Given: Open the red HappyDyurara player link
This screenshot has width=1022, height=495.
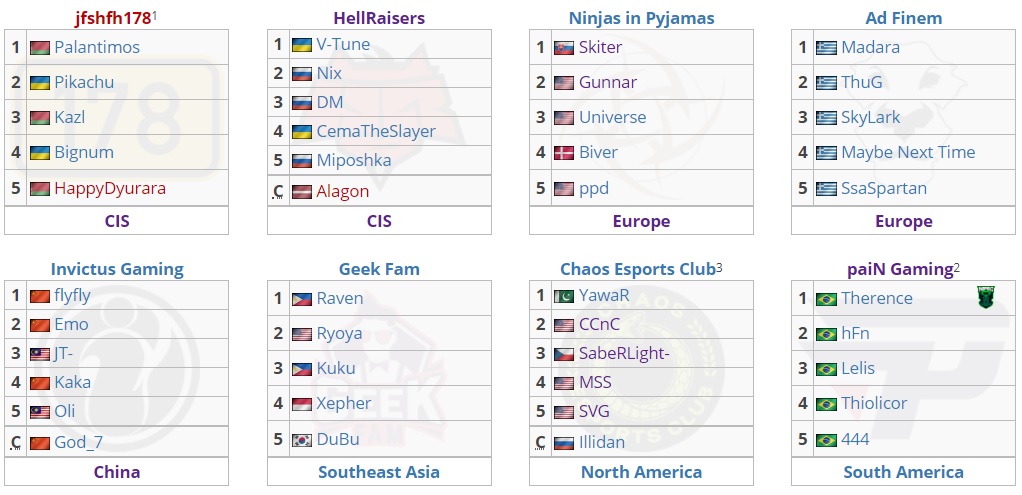Looking at the screenshot, I should point(110,188).
